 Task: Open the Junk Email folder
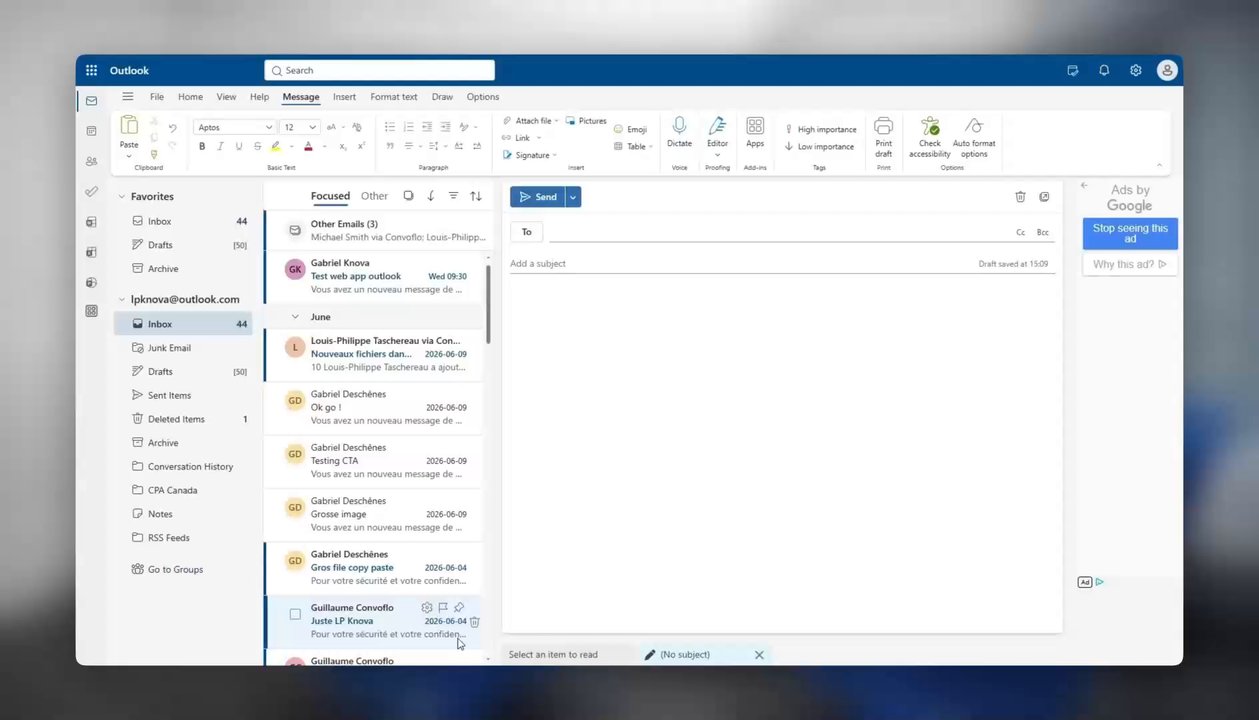[169, 348]
